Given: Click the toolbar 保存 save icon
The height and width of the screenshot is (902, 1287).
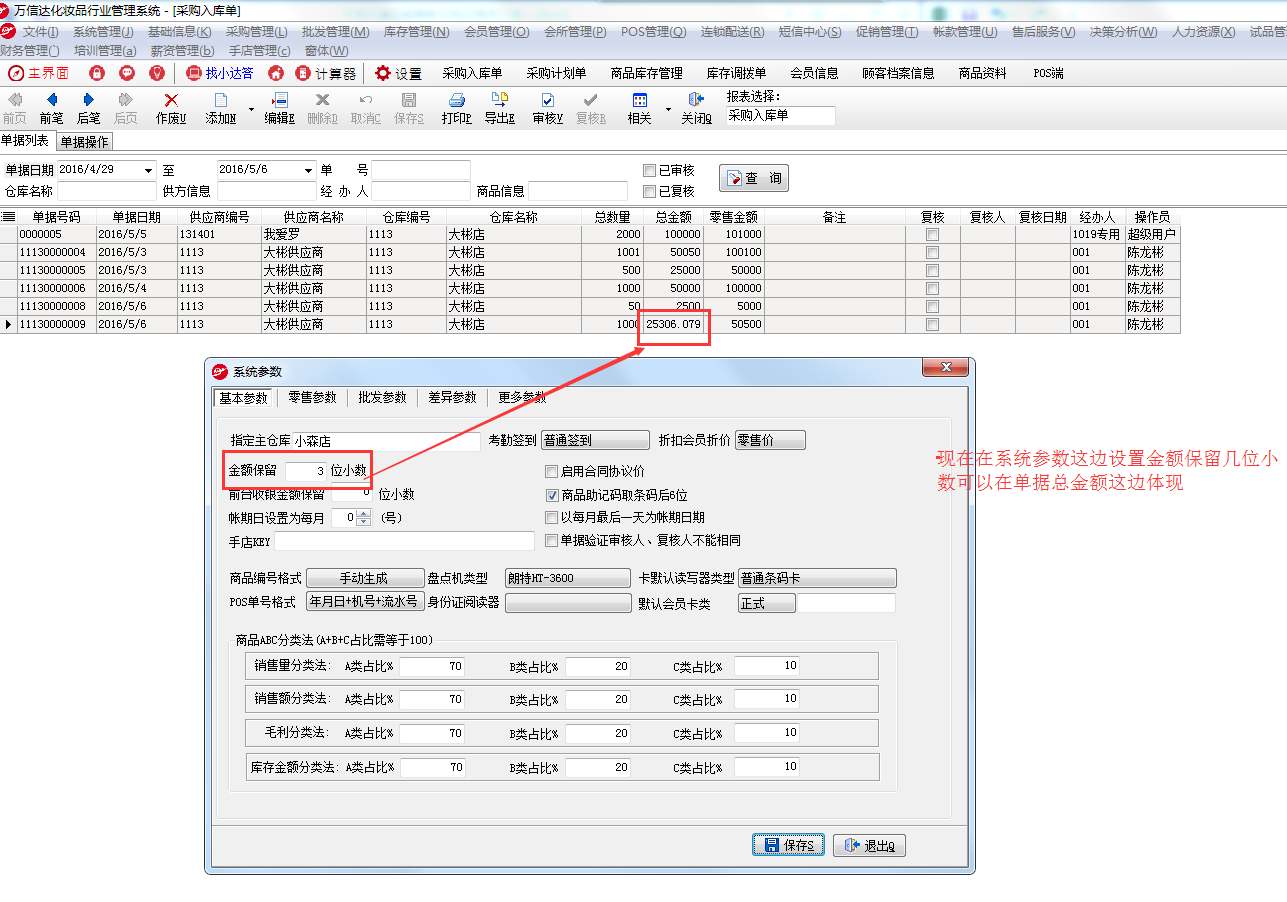Looking at the screenshot, I should (409, 108).
